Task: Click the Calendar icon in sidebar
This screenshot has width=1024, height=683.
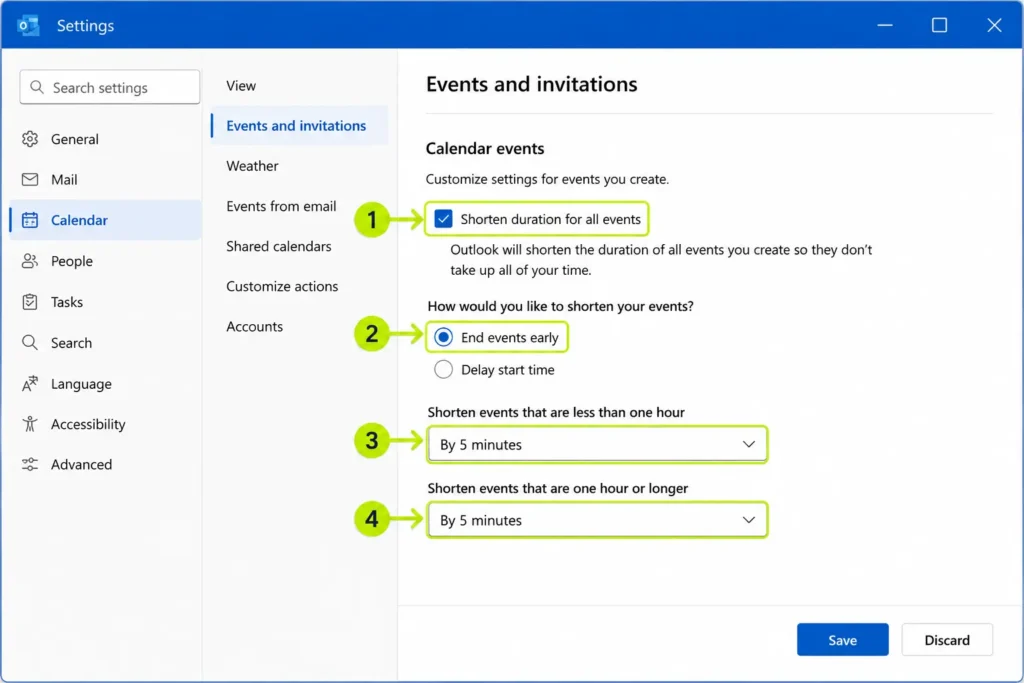Action: [30, 220]
